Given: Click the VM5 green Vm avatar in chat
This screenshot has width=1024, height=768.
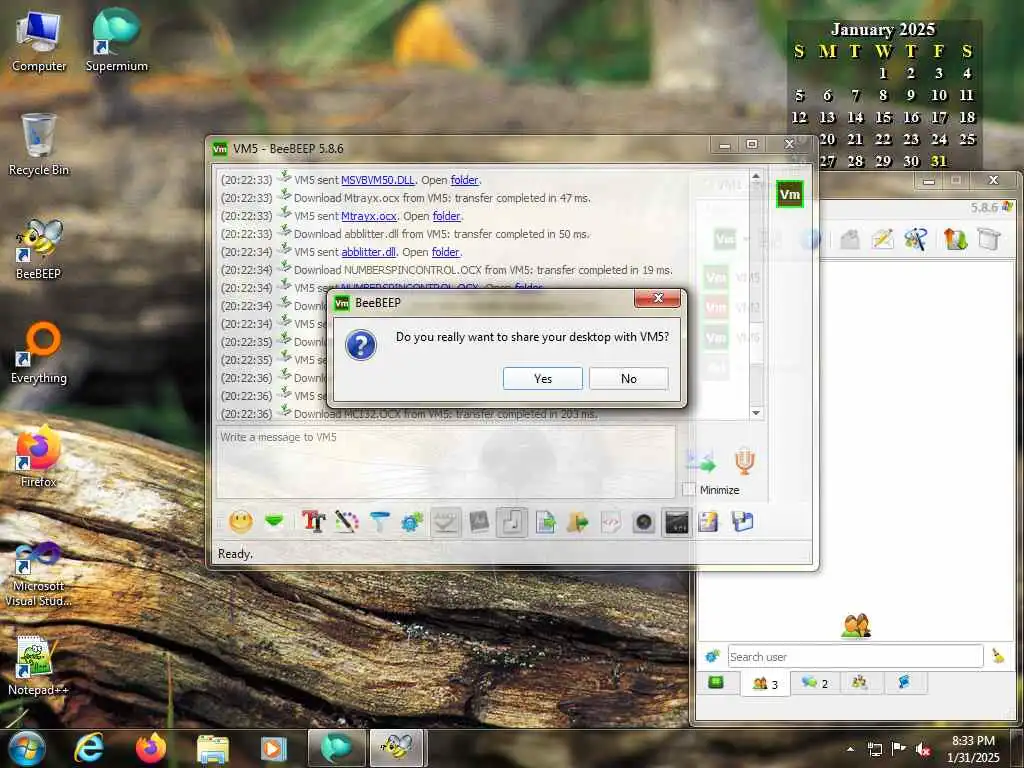Looking at the screenshot, I should coord(790,195).
